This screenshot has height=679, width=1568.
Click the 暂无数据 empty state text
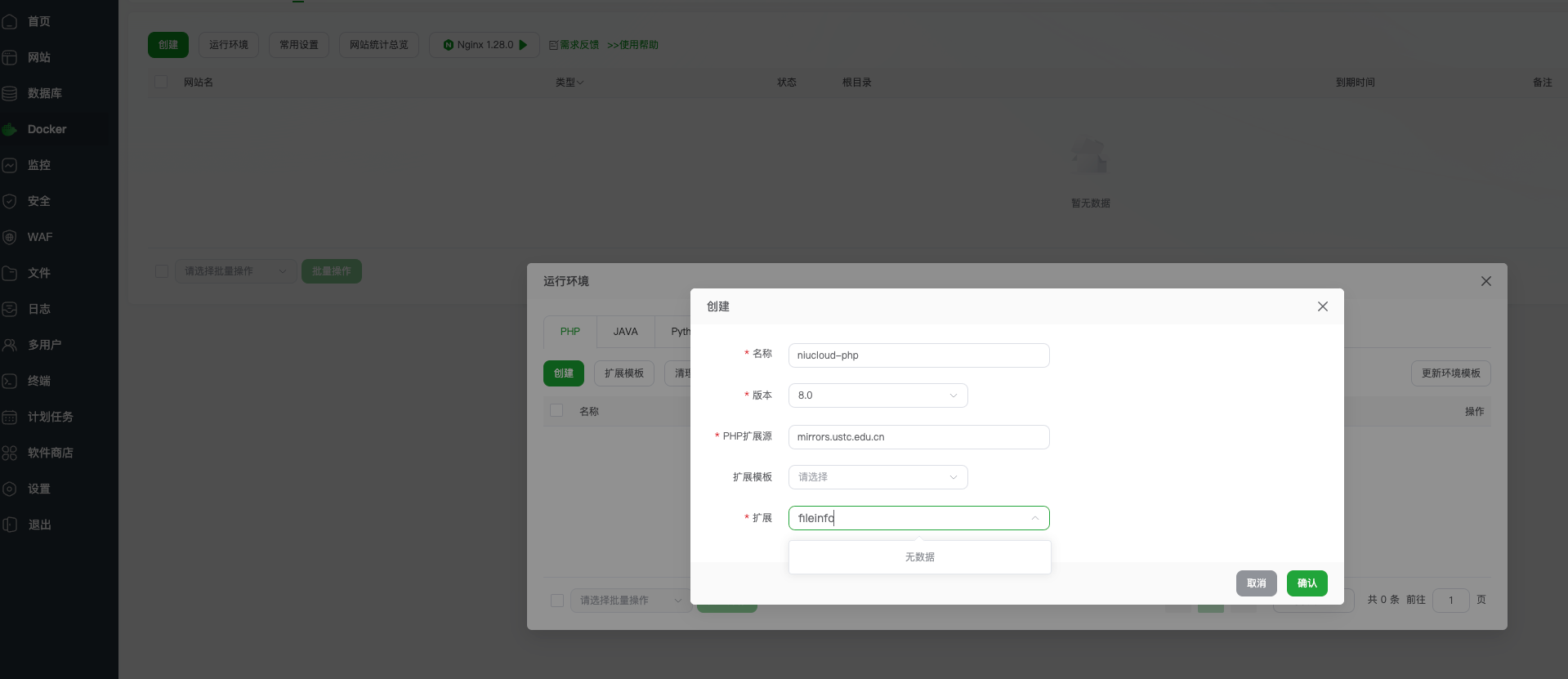(1091, 203)
